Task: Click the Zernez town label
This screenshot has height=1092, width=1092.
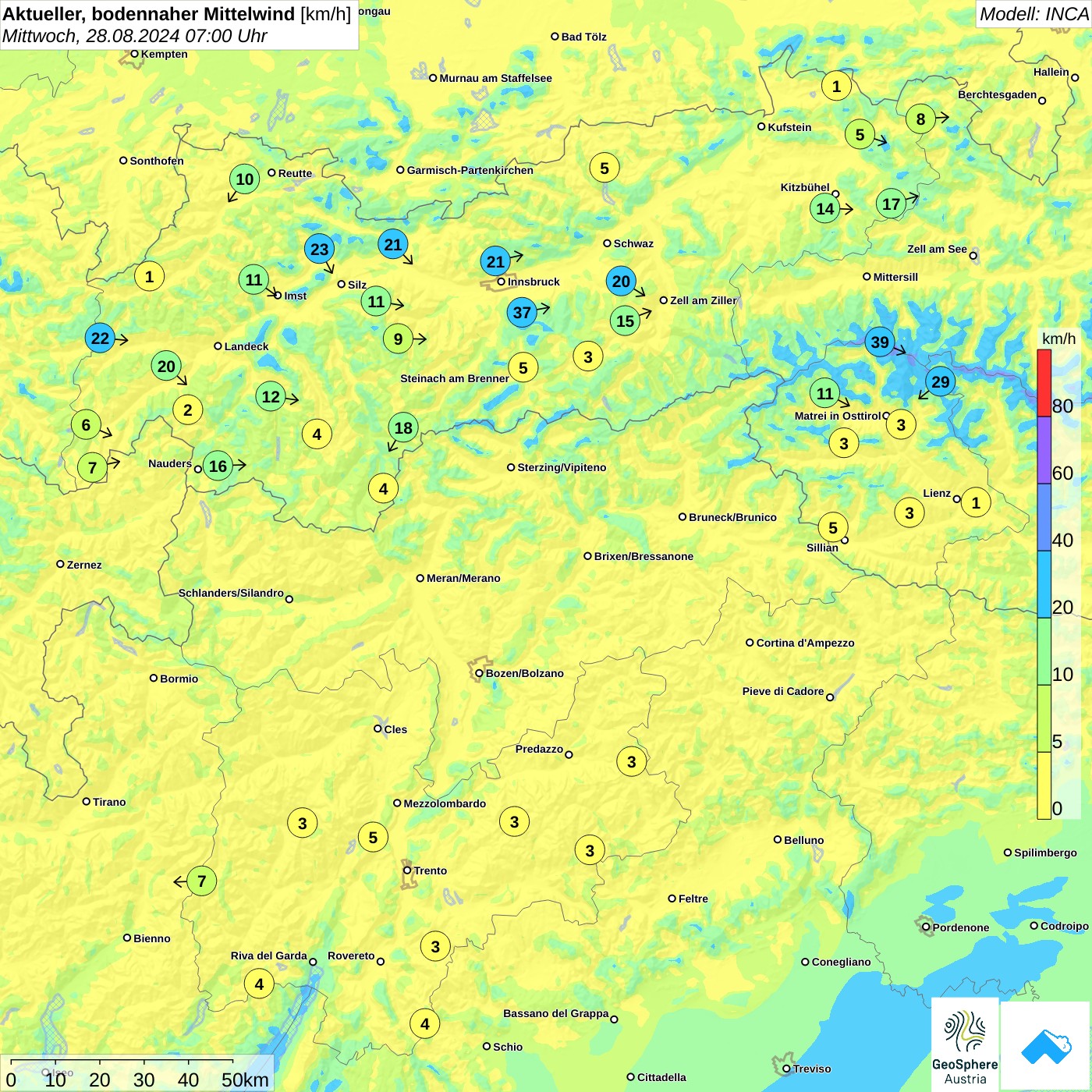Action: point(84,565)
